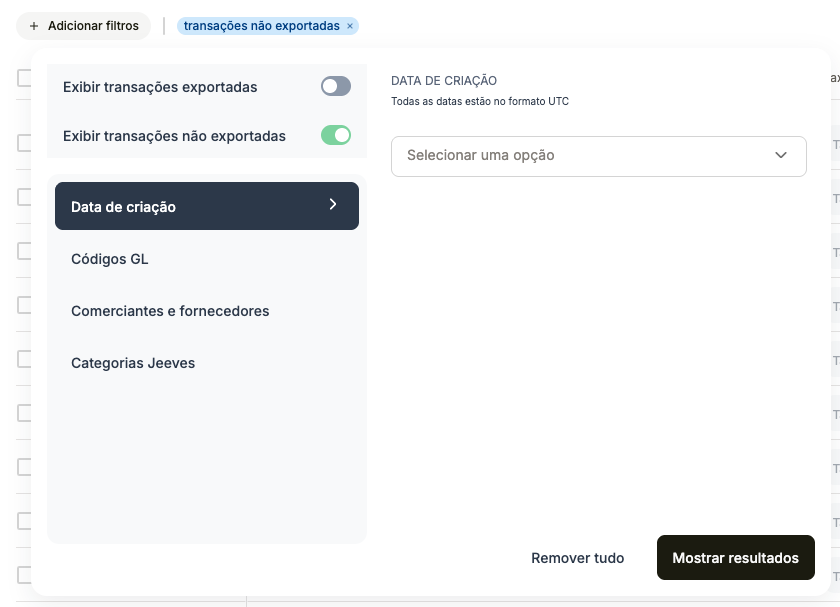Click Remover tudo to clear filters
The width and height of the screenshot is (840, 607).
click(x=577, y=558)
